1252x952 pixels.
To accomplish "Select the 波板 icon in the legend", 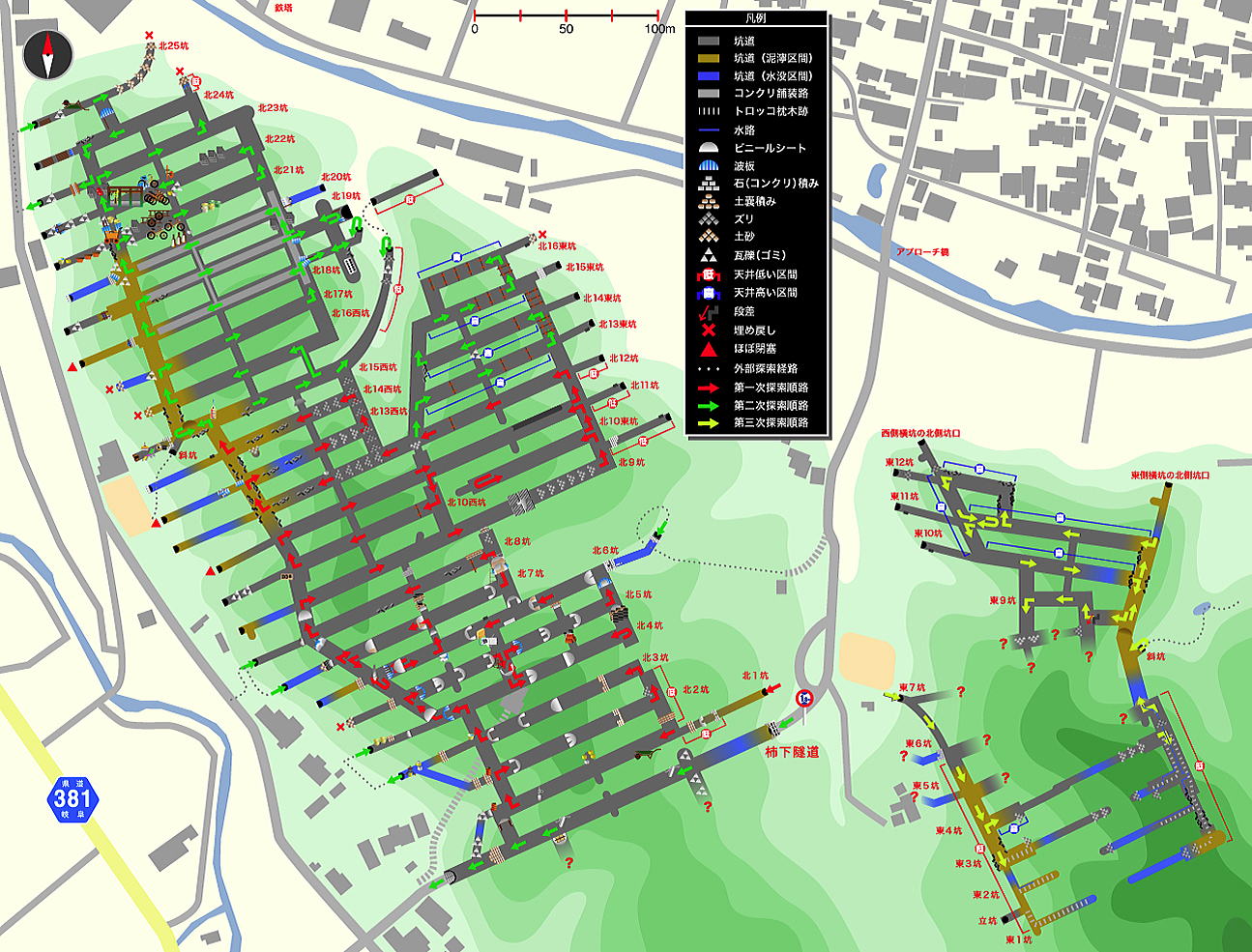I will pos(710,166).
